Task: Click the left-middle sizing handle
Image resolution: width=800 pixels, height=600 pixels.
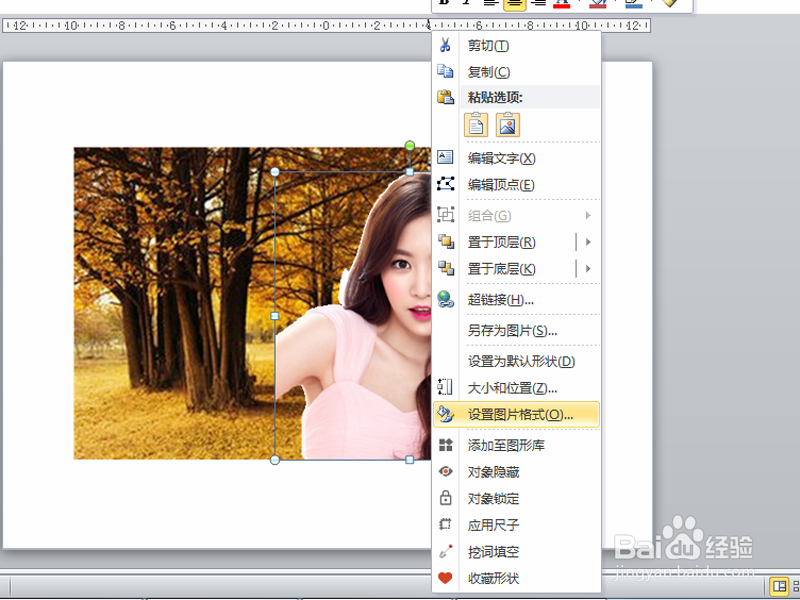Action: tap(275, 316)
